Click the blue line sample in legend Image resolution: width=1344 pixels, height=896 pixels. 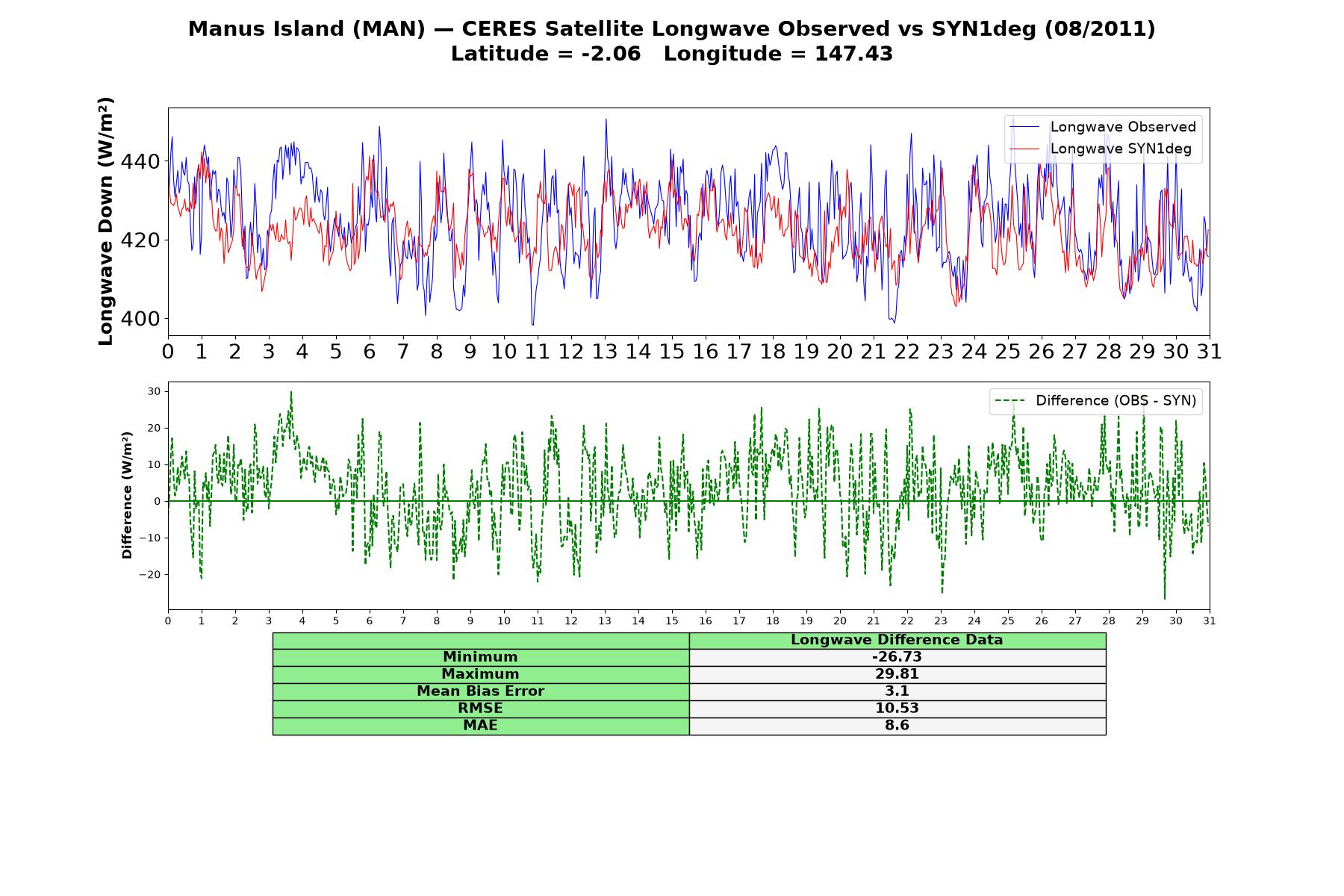(x=1024, y=127)
